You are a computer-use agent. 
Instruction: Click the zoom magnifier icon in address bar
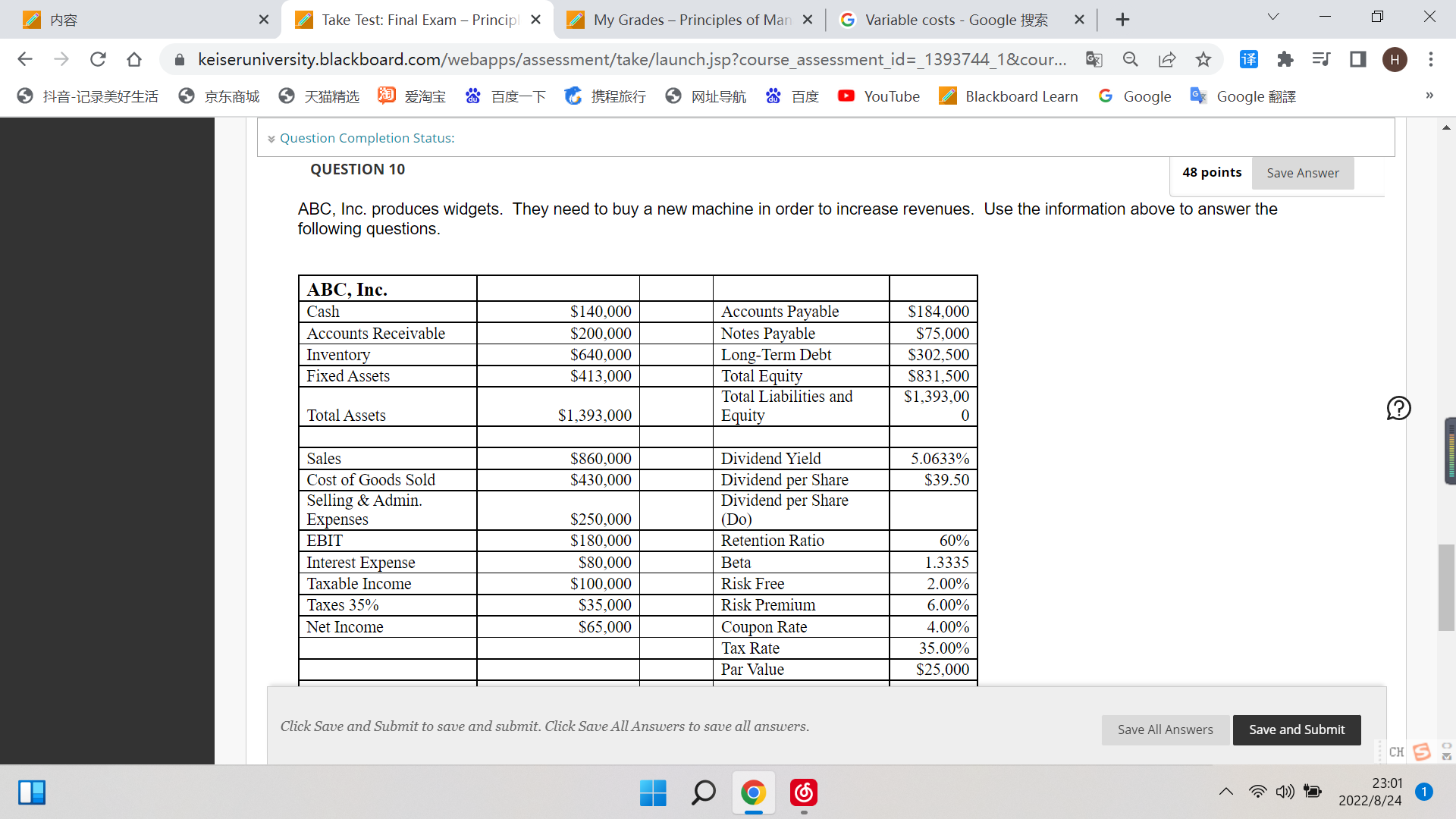[1130, 59]
